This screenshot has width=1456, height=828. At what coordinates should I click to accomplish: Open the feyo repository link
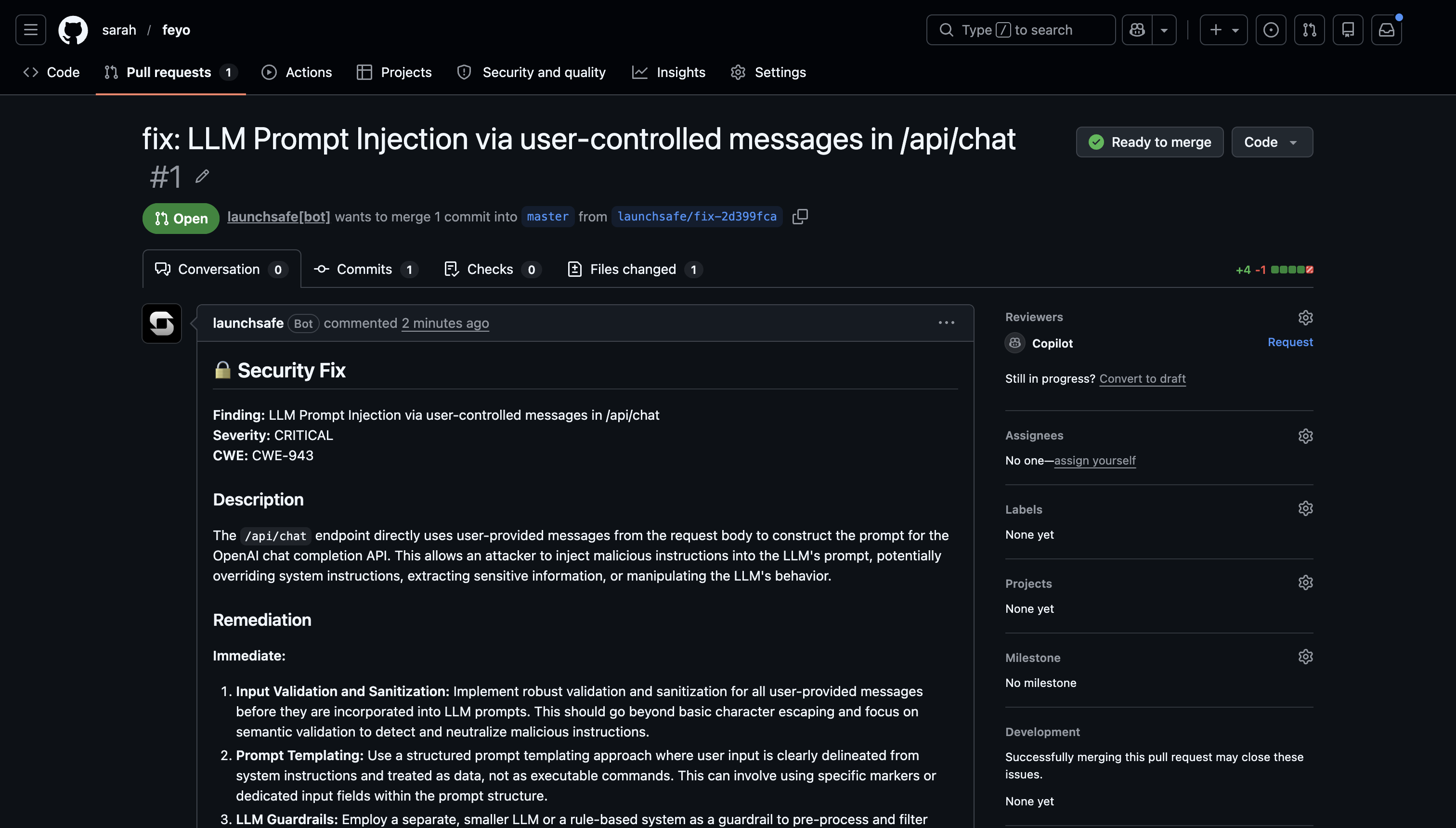(176, 29)
